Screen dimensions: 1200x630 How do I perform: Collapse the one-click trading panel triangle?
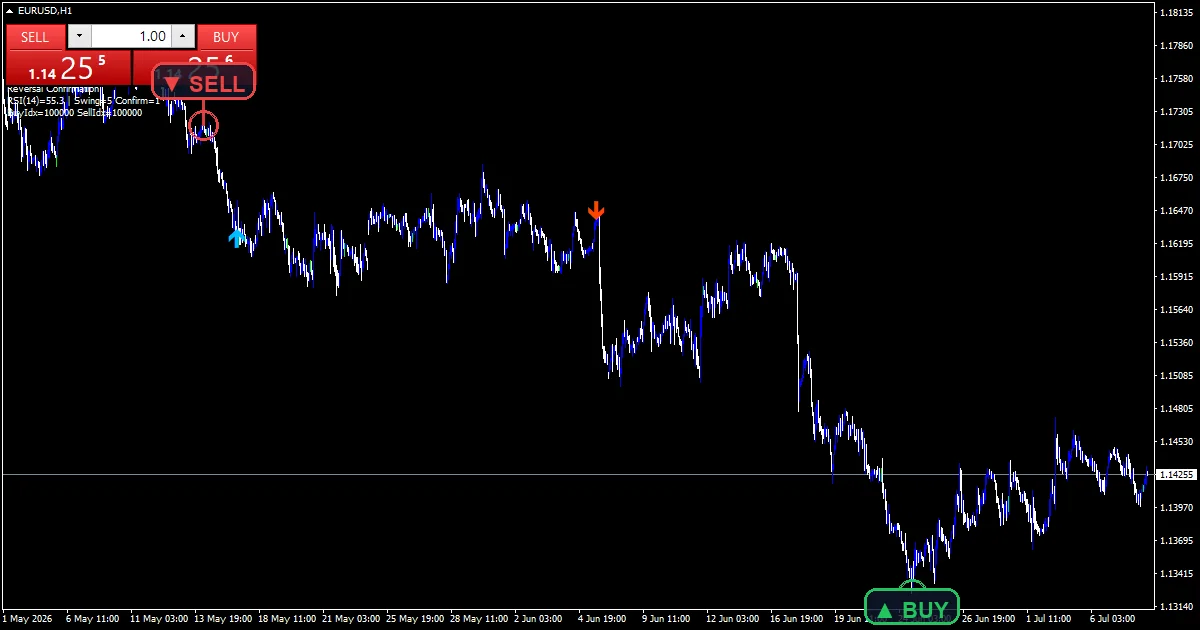click(9, 10)
